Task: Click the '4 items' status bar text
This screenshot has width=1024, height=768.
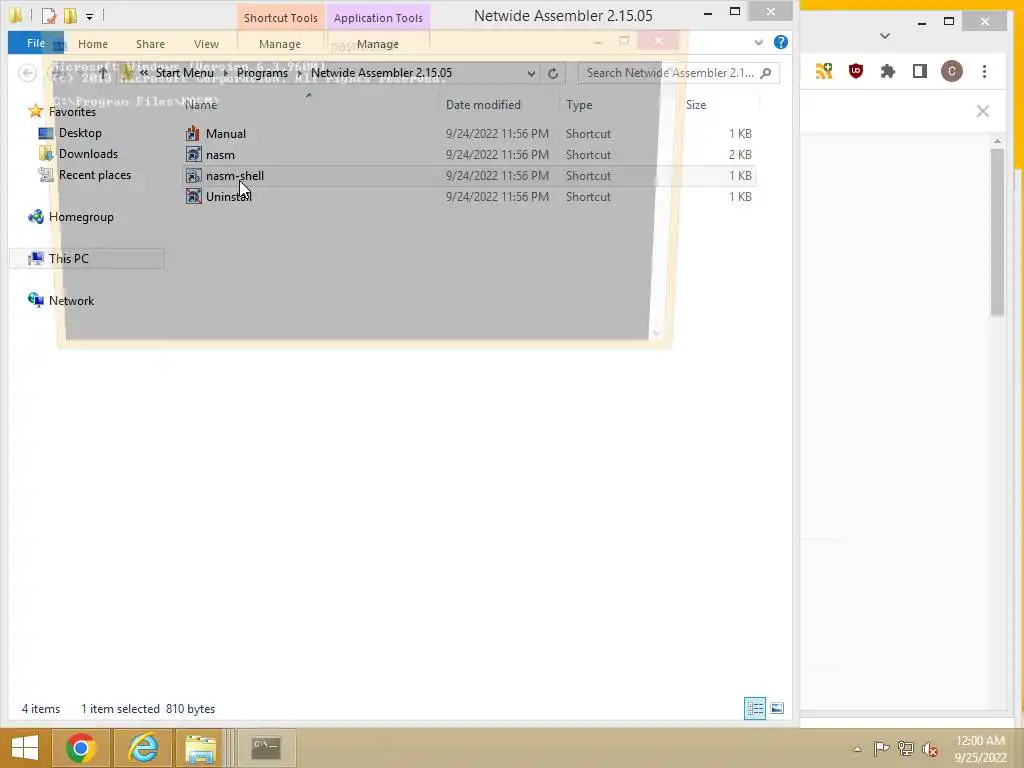Action: (x=41, y=709)
